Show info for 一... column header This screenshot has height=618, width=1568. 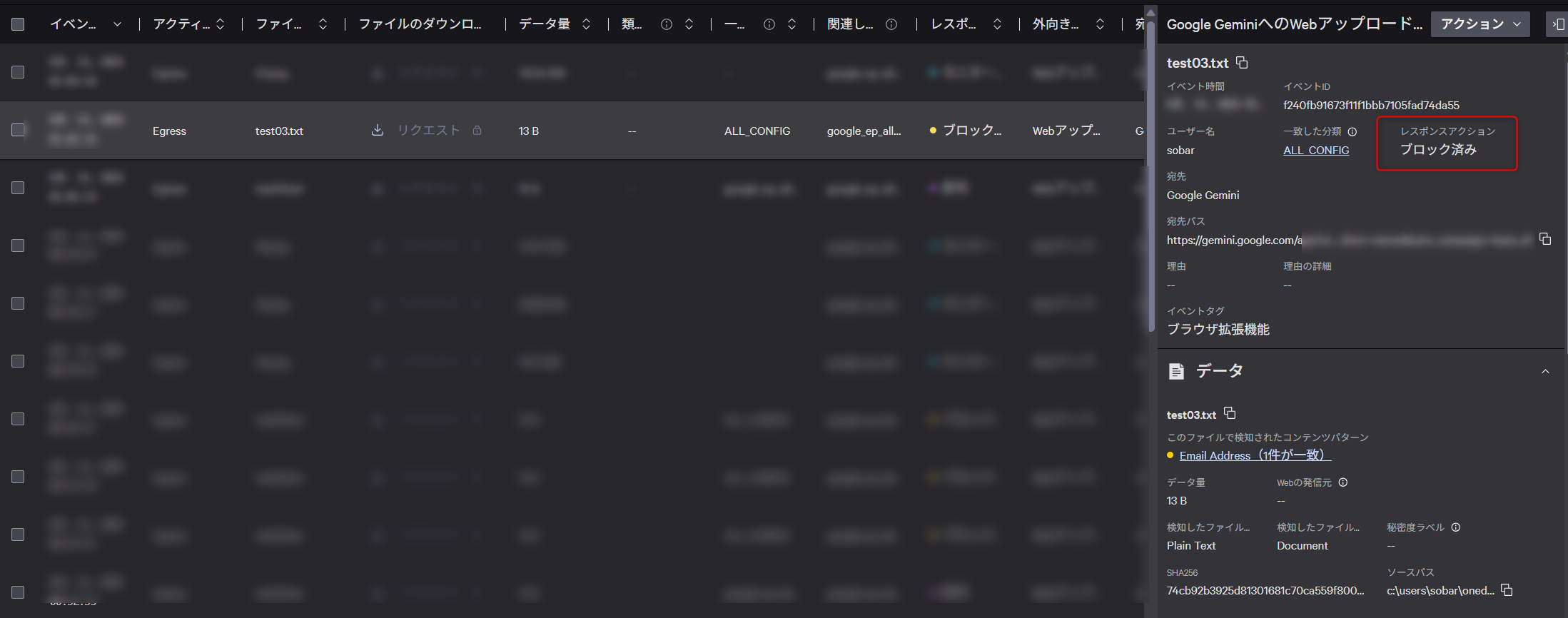(769, 24)
